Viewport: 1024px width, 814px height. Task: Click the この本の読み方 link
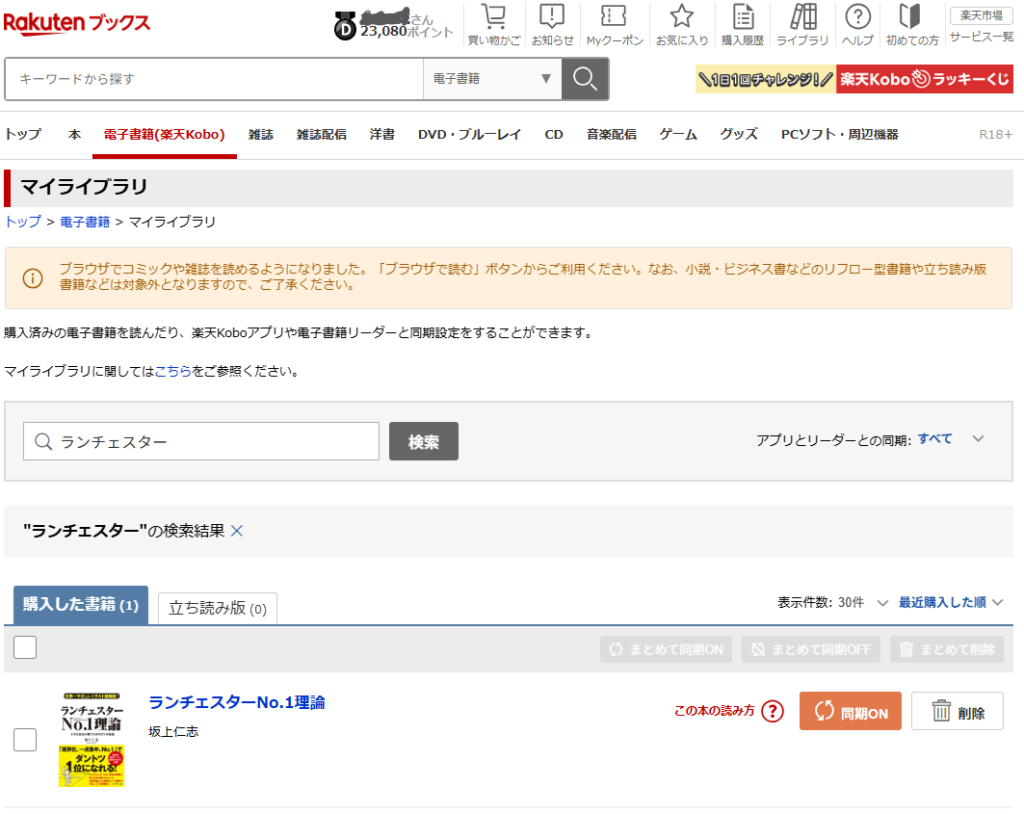point(714,711)
